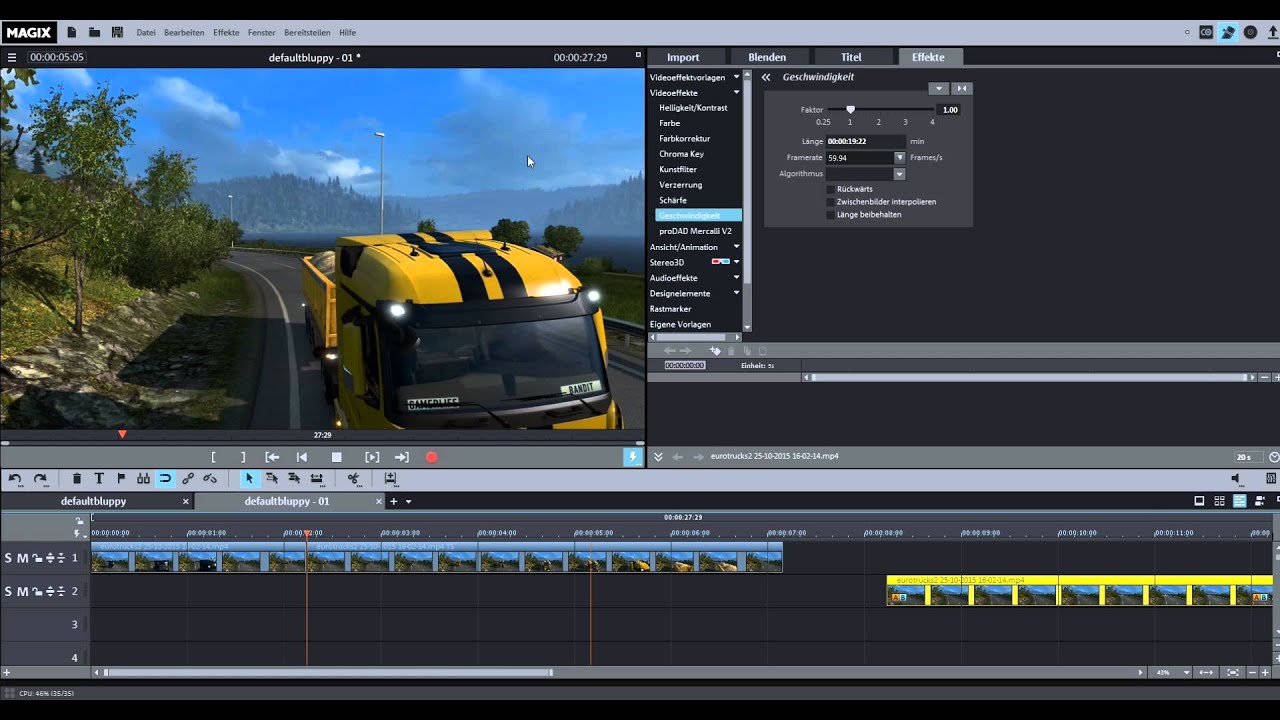This screenshot has width=1280, height=720.
Task: Click the Redo arrow icon
Action: click(41, 479)
